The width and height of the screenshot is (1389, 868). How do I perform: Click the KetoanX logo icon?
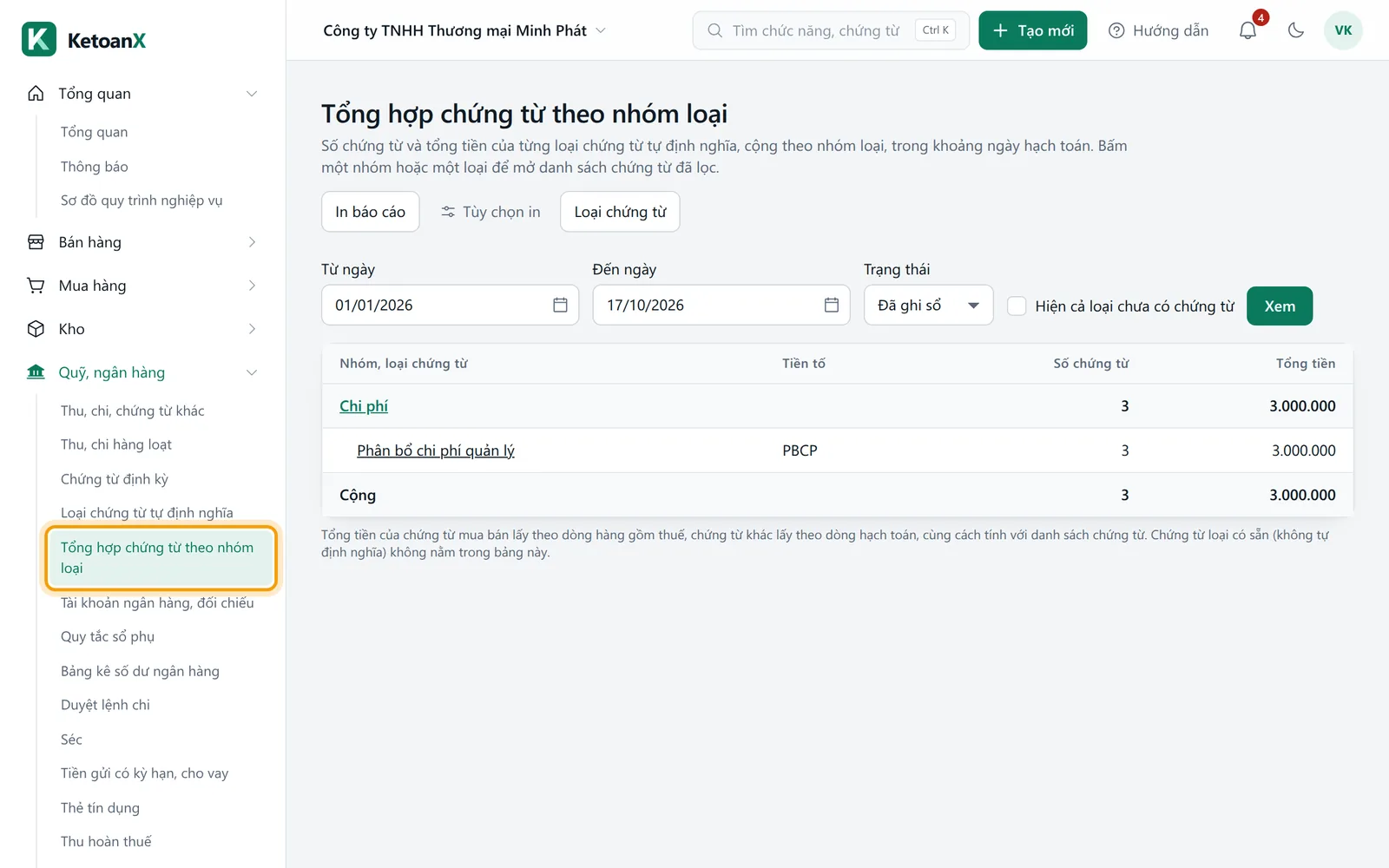39,39
